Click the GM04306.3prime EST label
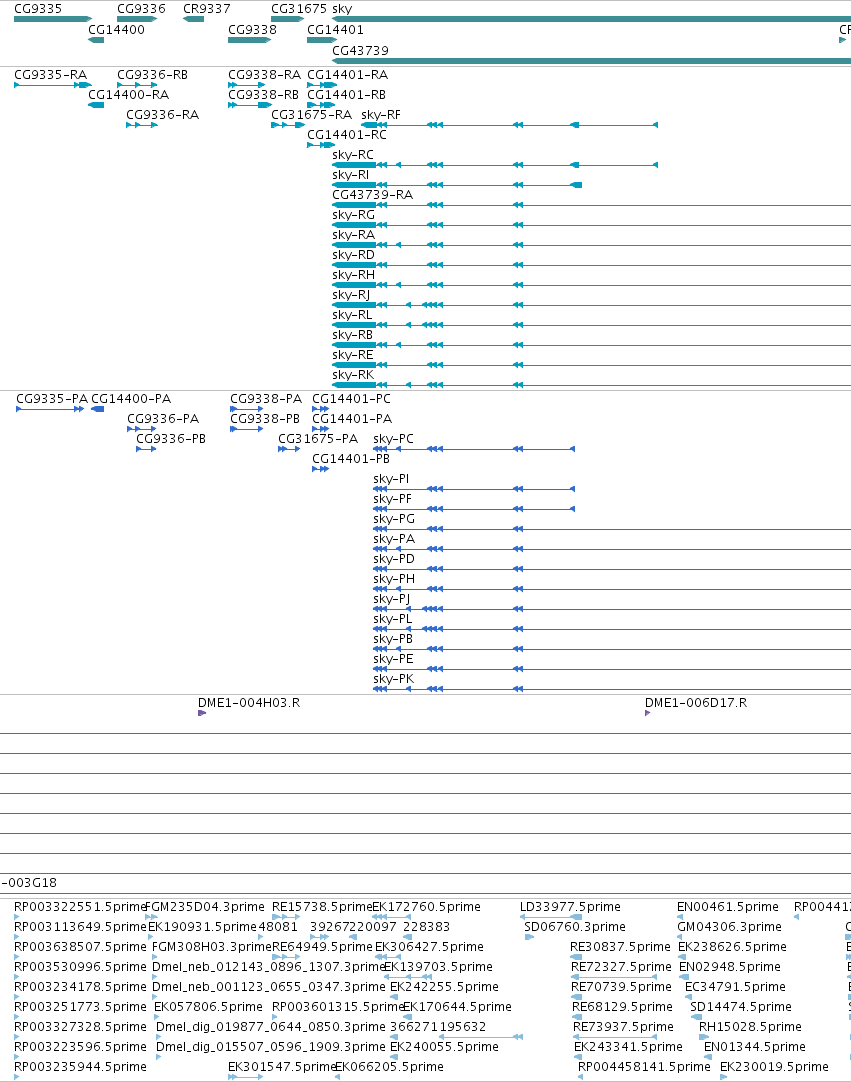 pyautogui.click(x=730, y=927)
